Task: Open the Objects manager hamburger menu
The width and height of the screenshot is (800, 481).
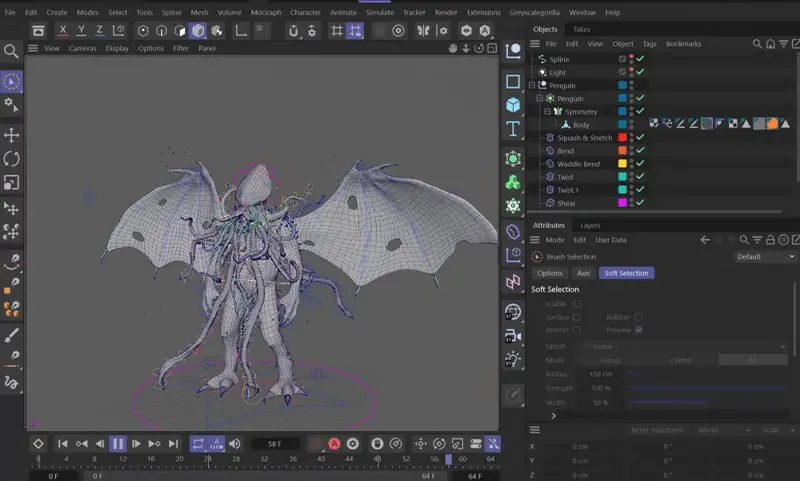Action: [x=535, y=44]
